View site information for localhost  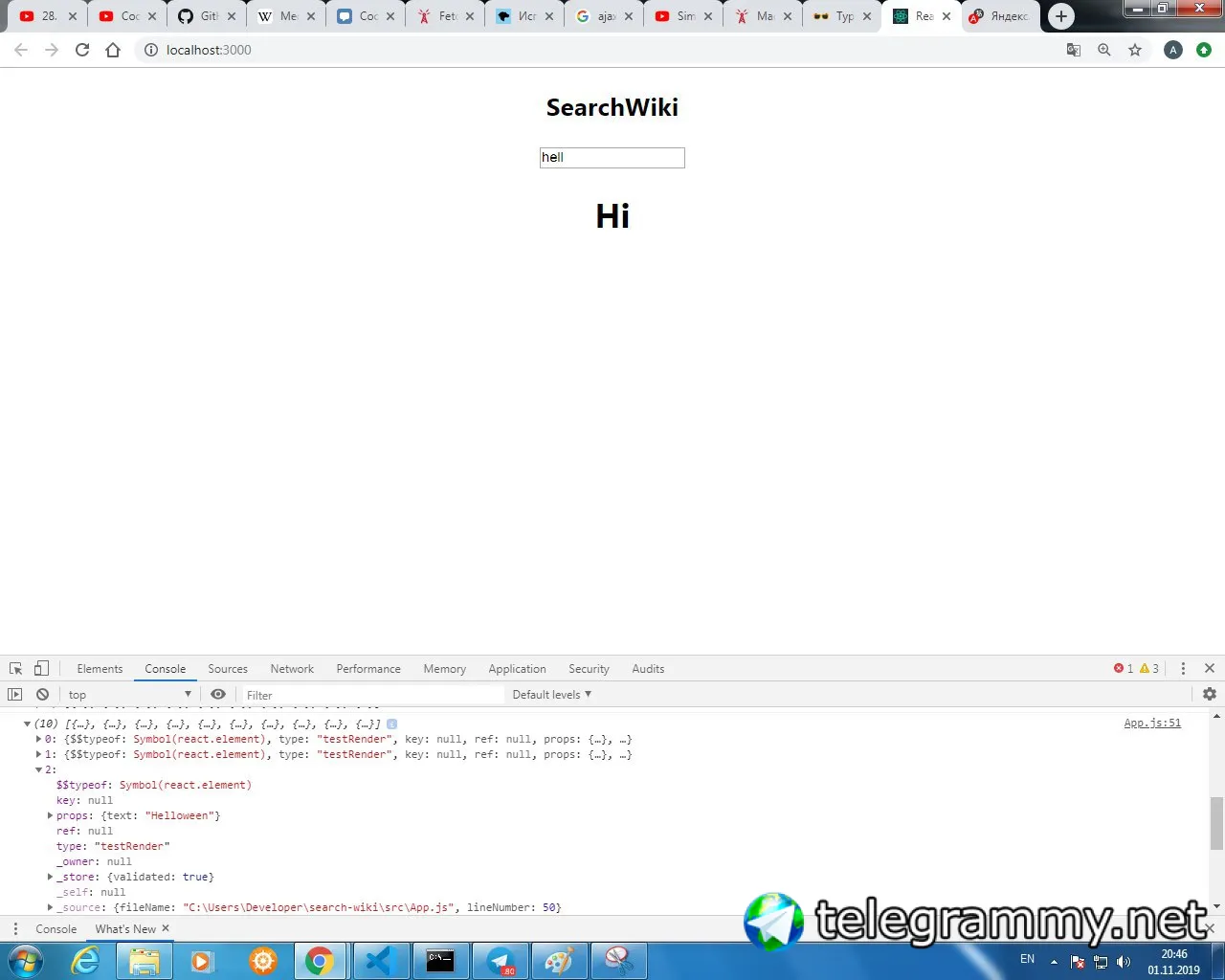150,50
